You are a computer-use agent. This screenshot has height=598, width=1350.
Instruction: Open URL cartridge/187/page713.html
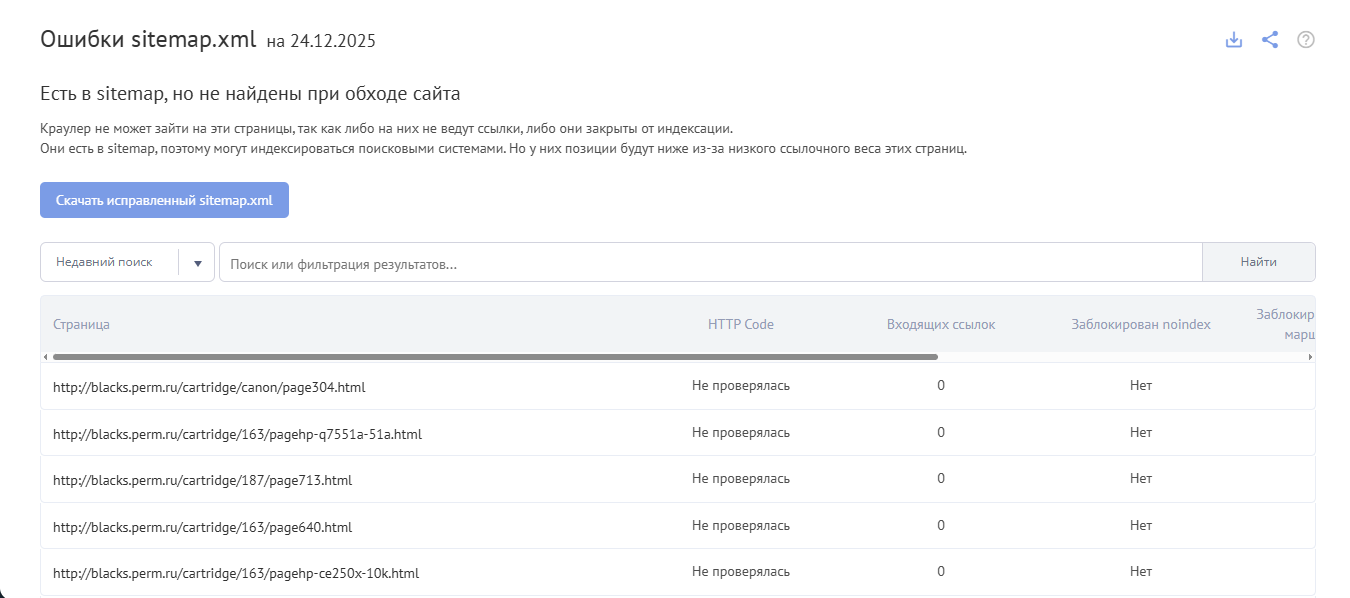tap(202, 480)
